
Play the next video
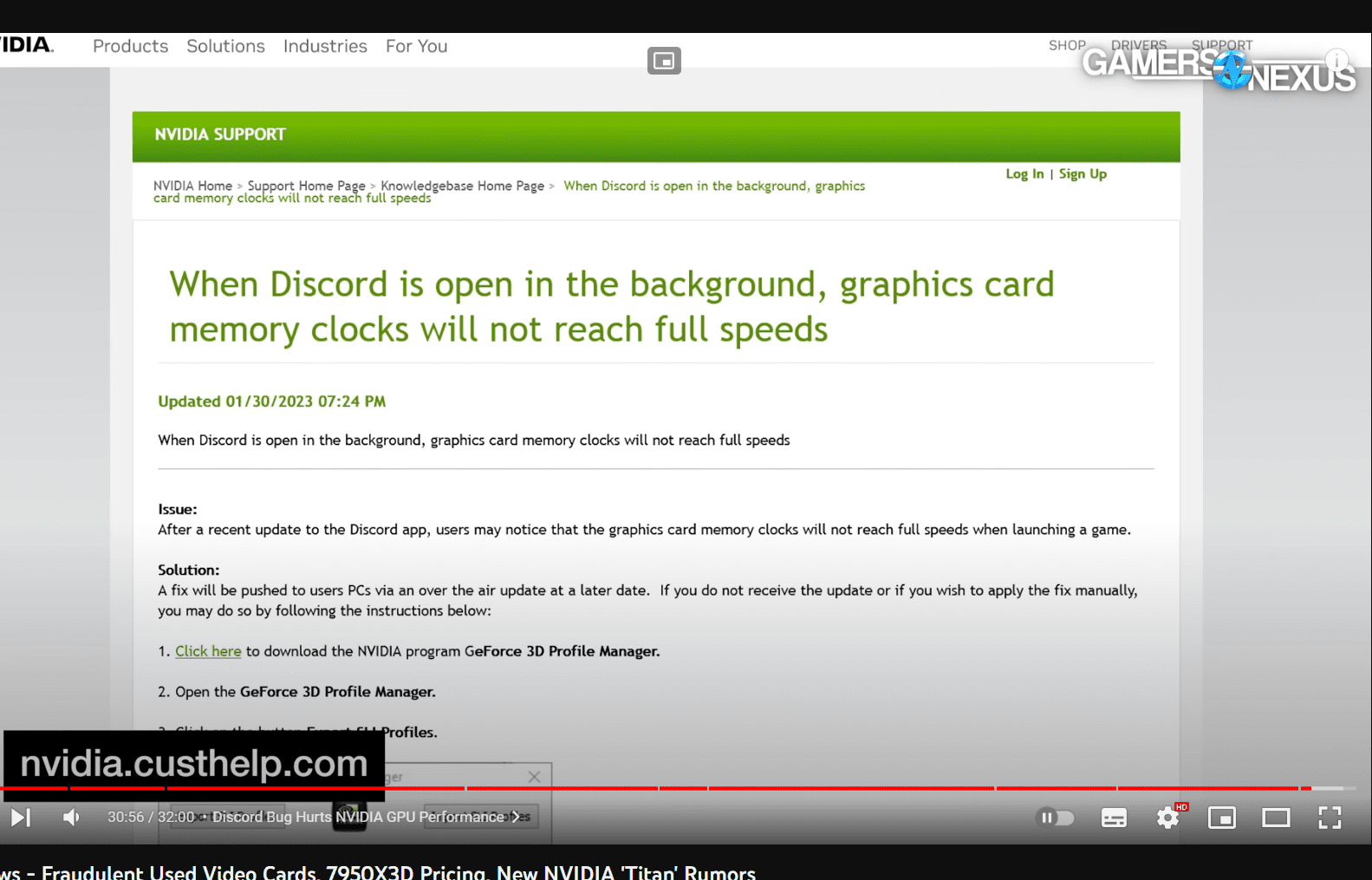pos(21,817)
